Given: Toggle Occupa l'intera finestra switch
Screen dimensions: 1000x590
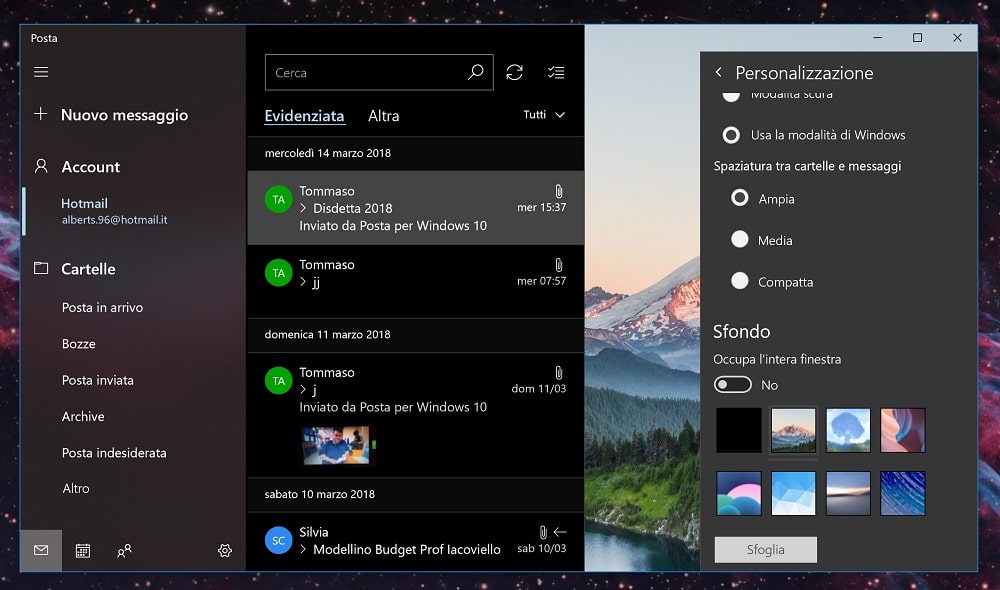Looking at the screenshot, I should (x=732, y=385).
